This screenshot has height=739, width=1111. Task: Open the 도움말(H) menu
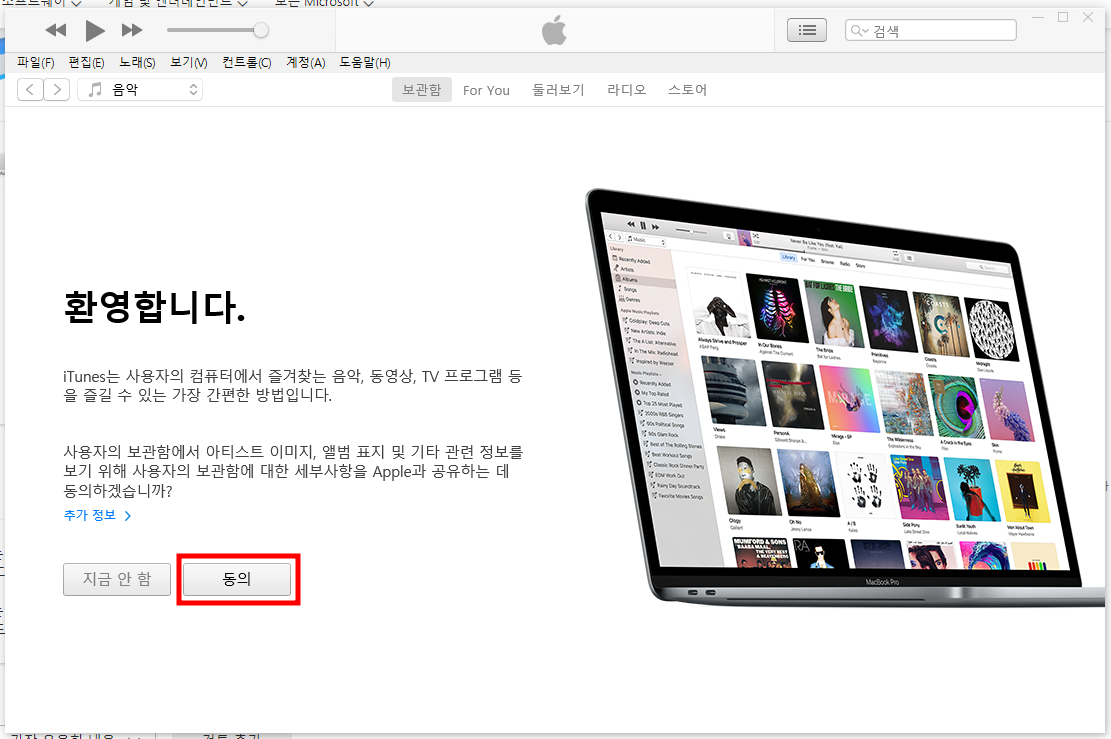pos(365,62)
